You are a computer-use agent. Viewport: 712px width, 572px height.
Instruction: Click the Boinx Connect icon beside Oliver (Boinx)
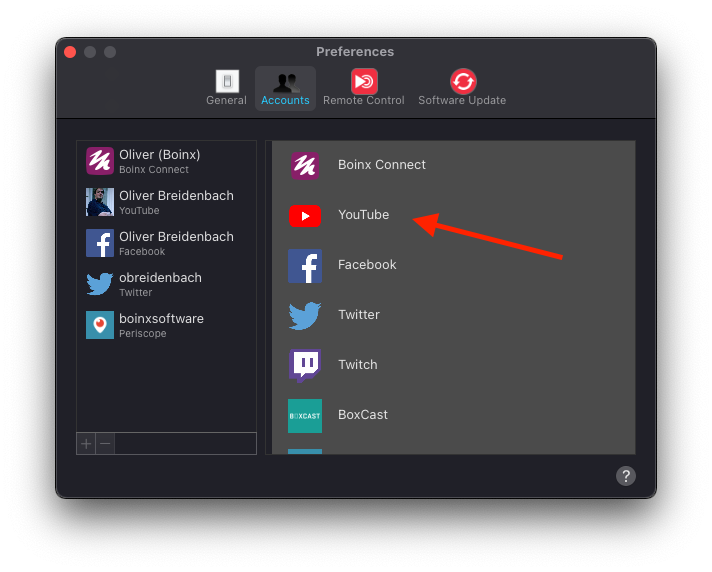pos(100,161)
